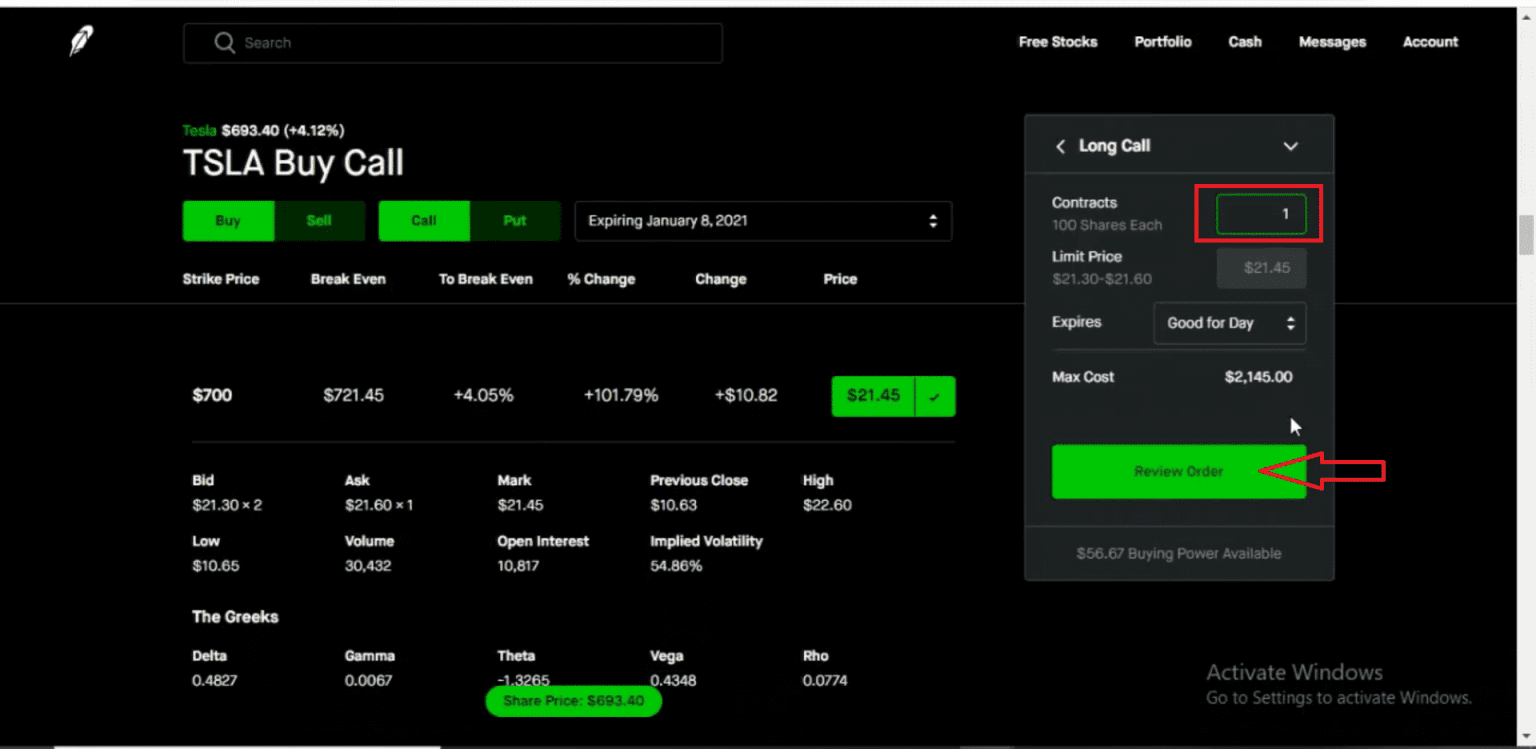The width and height of the screenshot is (1536, 749).
Task: Click the $700 strike price row
Action: coord(573,396)
